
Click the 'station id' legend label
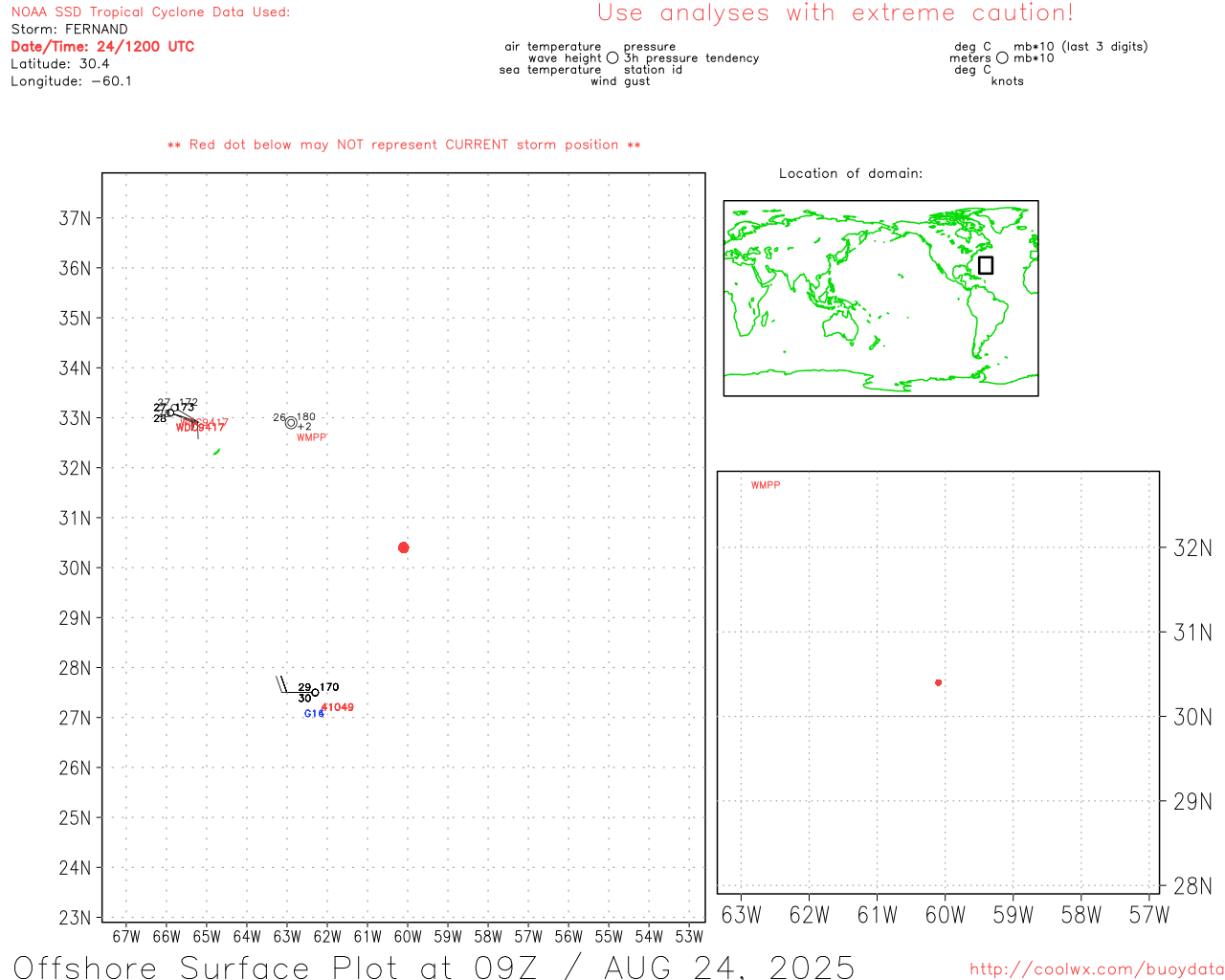coord(653,70)
